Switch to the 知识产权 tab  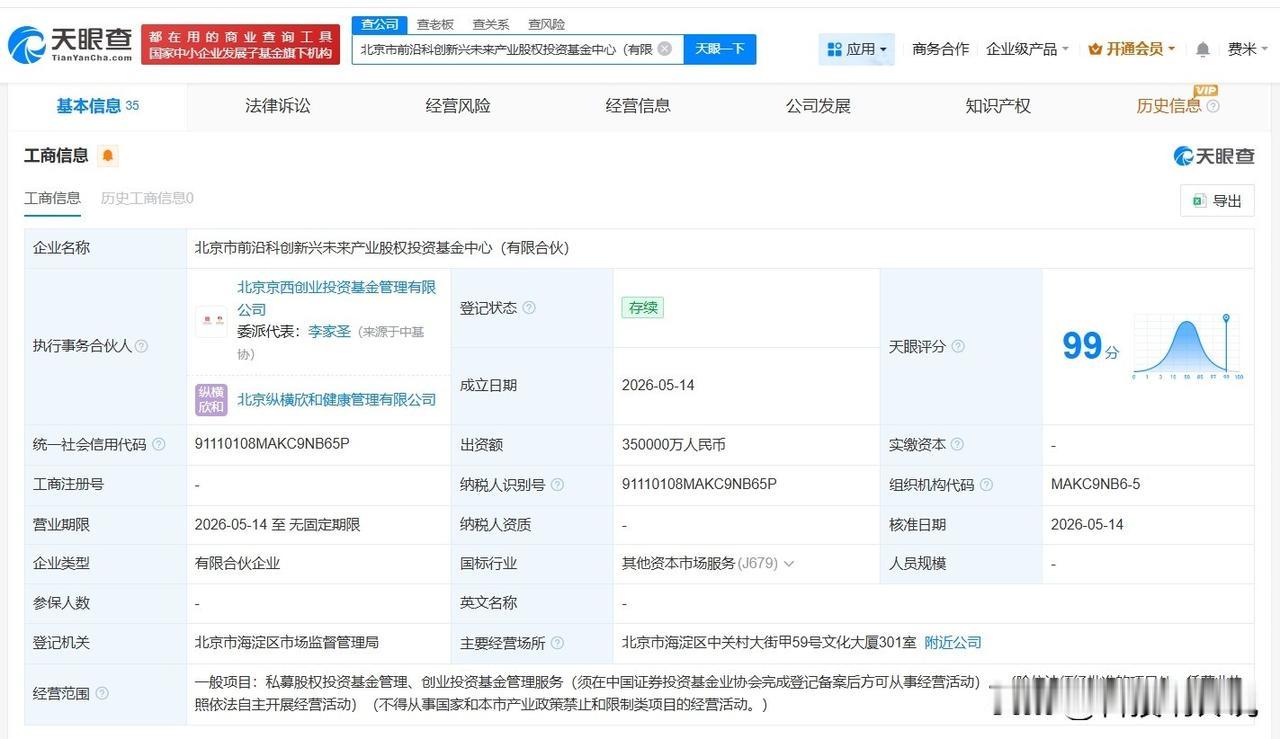998,106
